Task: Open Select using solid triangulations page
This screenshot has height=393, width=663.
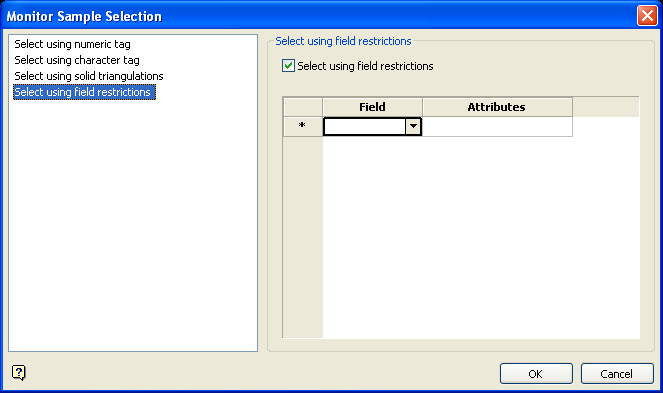Action: point(89,76)
